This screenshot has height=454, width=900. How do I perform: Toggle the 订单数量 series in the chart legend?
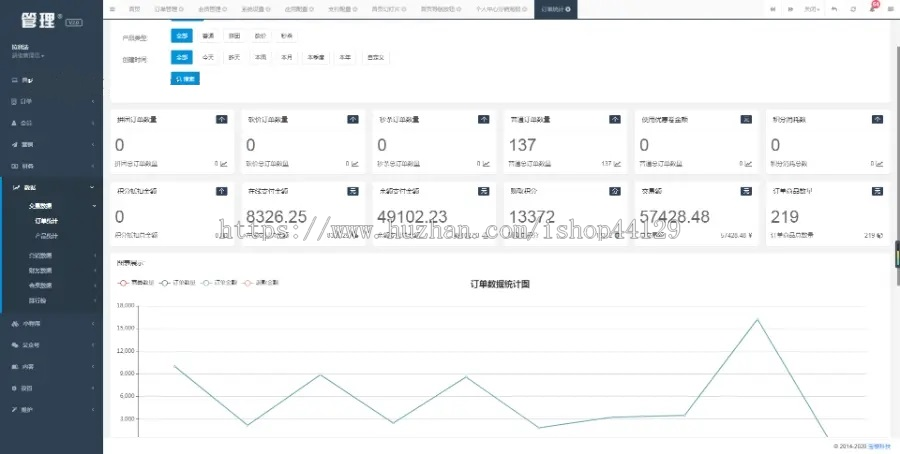coord(177,283)
